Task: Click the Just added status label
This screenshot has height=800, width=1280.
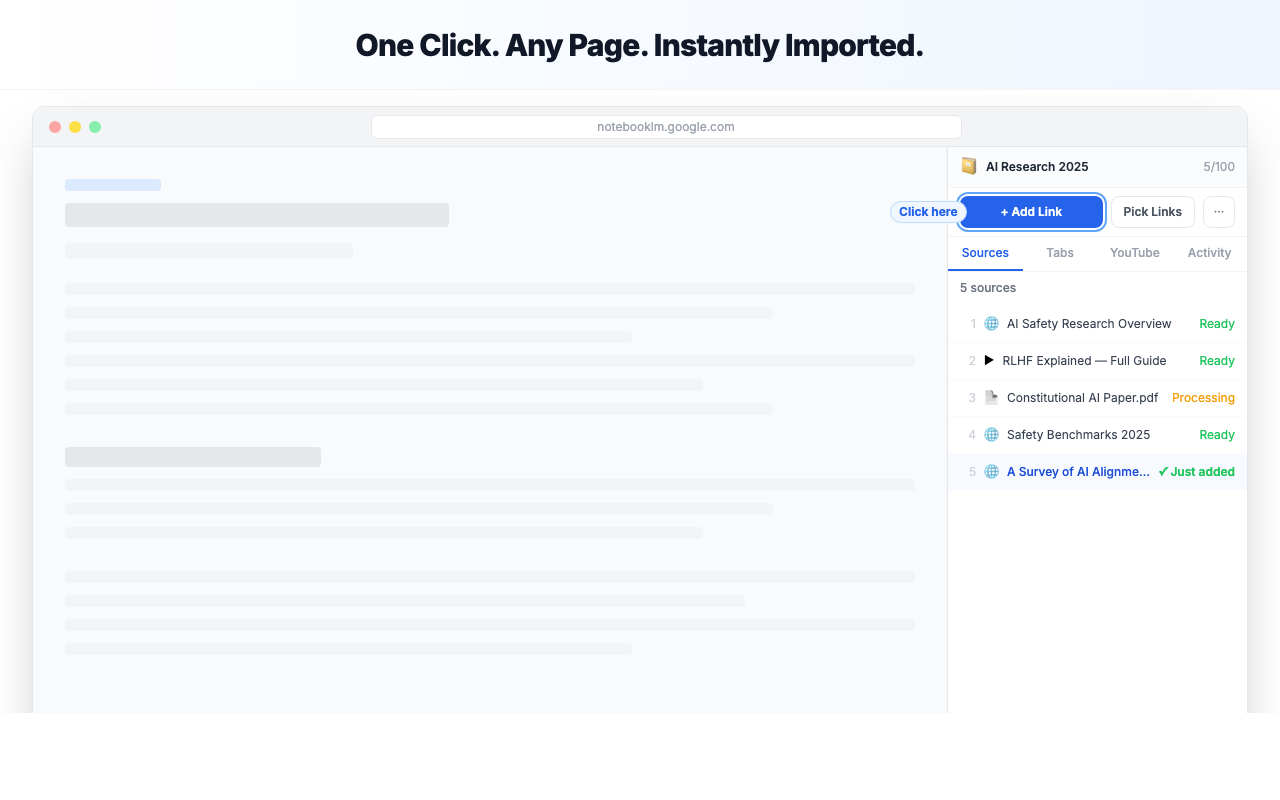Action: click(1196, 472)
